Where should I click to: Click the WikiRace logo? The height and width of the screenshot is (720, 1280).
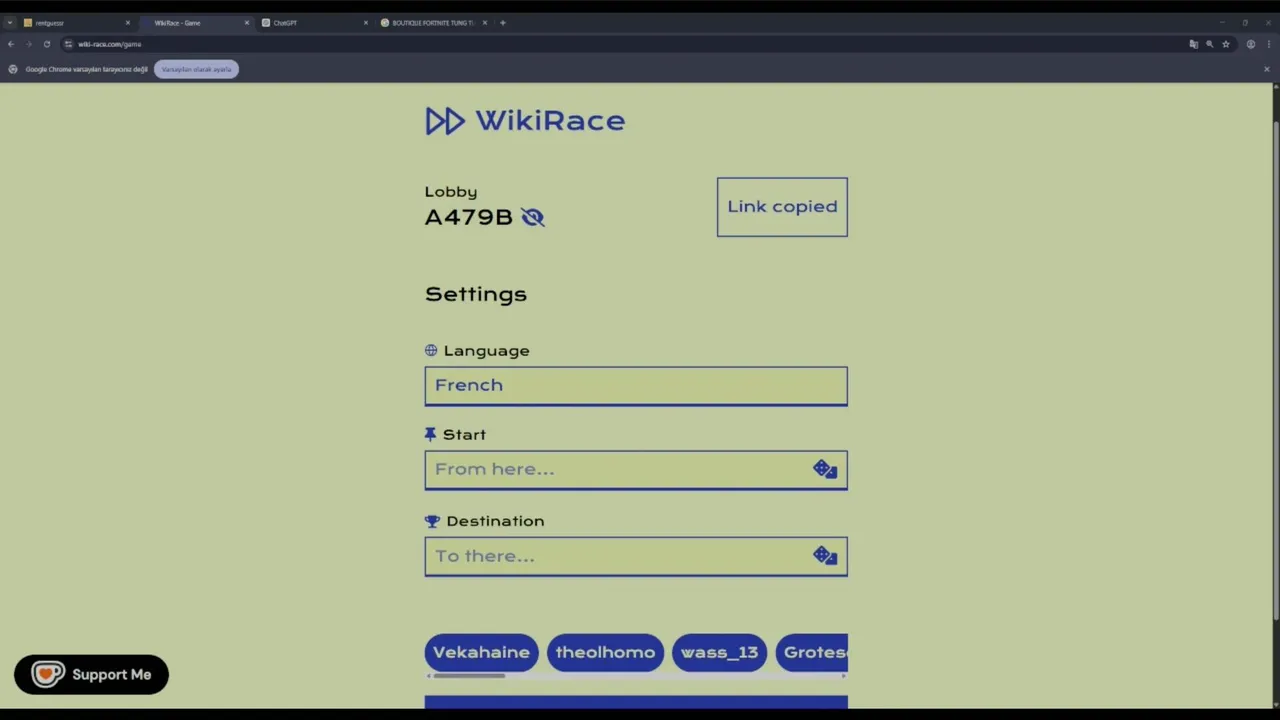pyautogui.click(x=525, y=121)
